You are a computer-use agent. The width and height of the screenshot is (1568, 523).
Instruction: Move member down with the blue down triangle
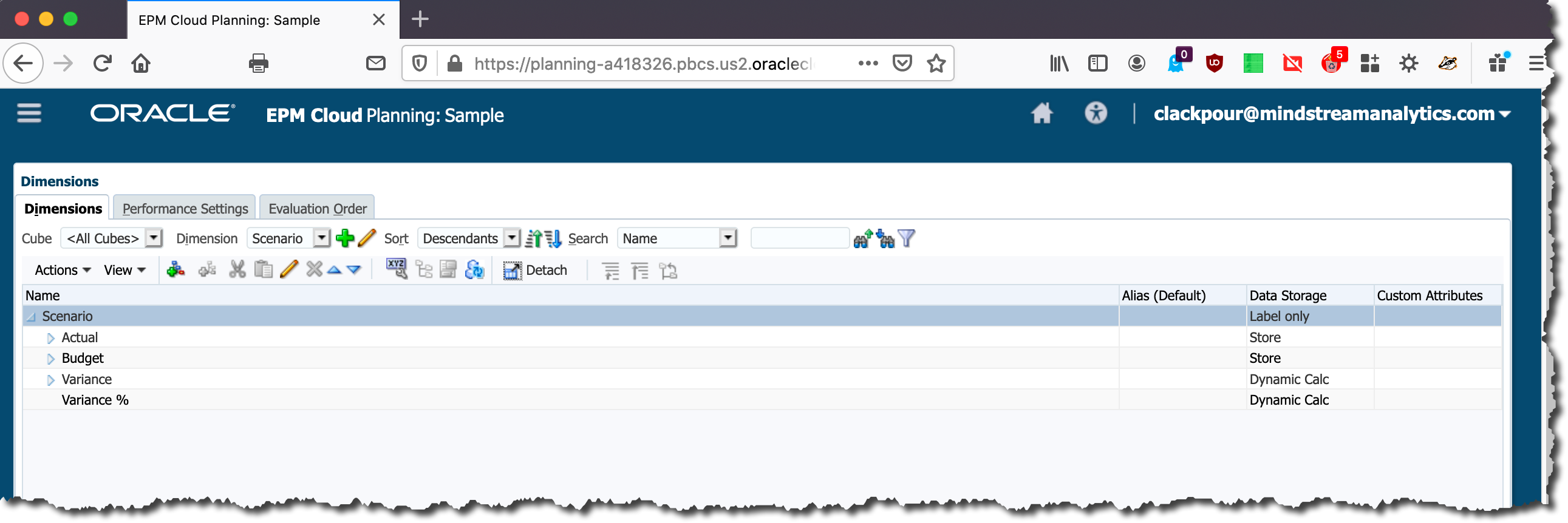tap(353, 271)
